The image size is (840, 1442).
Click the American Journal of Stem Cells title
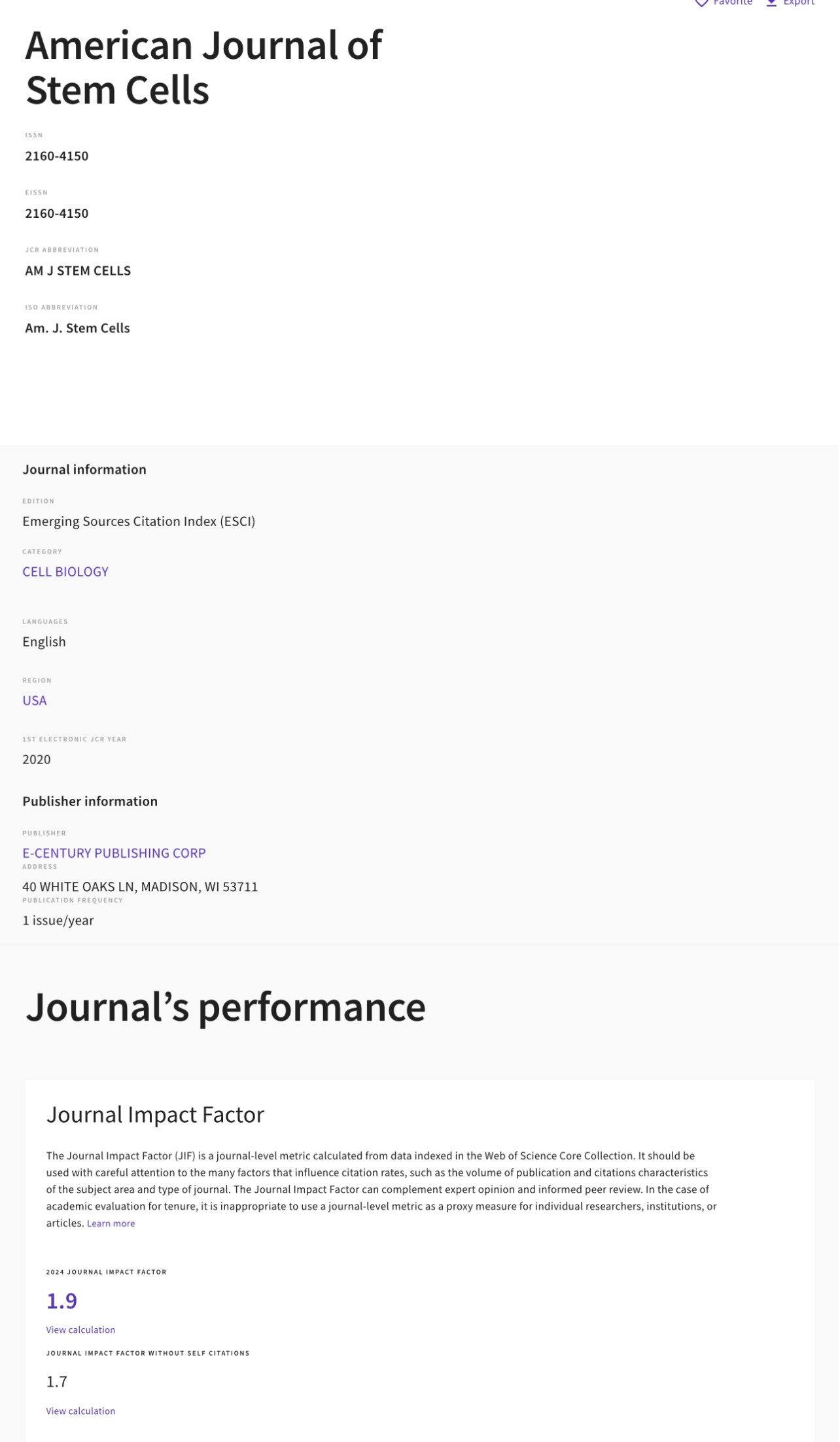(203, 67)
